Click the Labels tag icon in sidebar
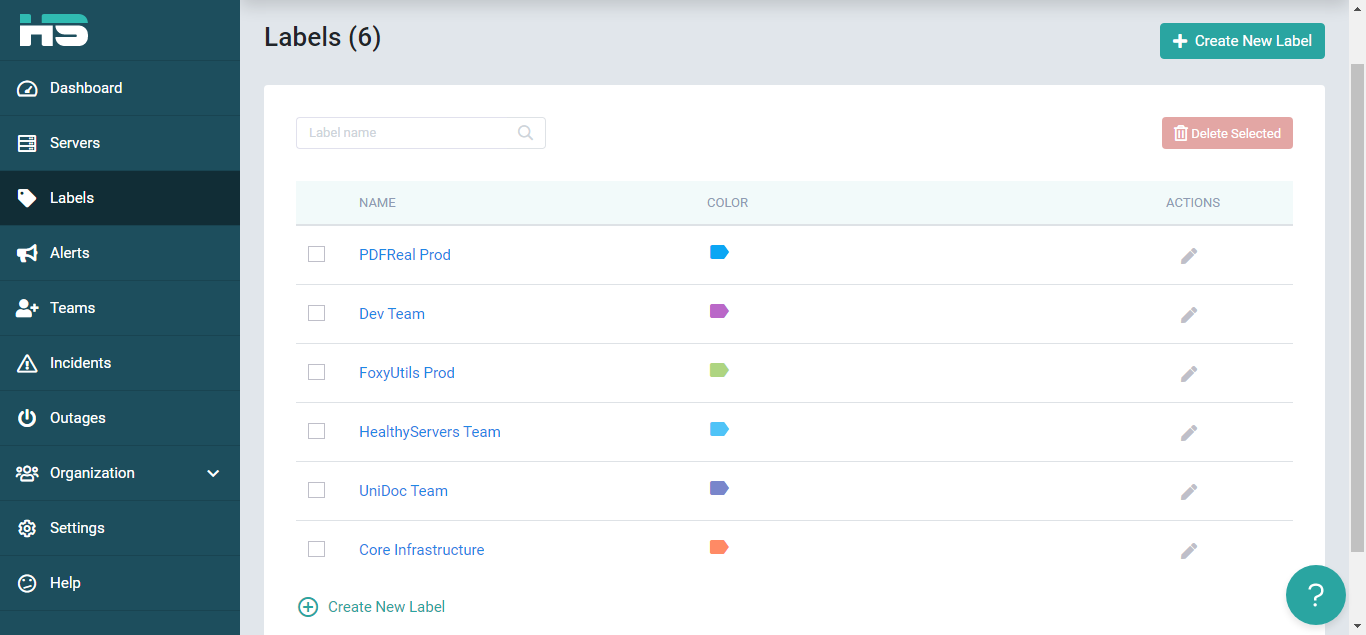The image size is (1366, 635). [28, 198]
